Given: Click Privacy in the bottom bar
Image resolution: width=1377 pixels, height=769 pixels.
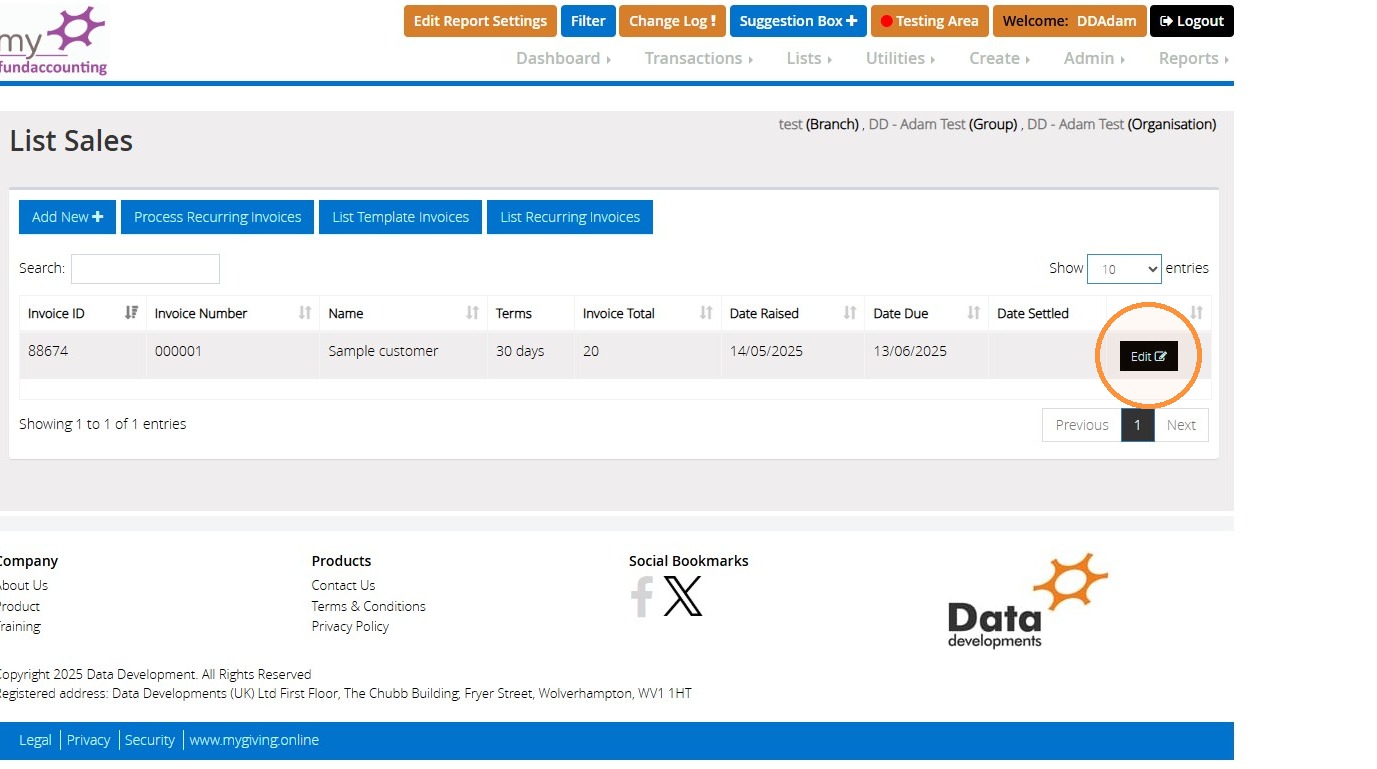Looking at the screenshot, I should coord(88,740).
